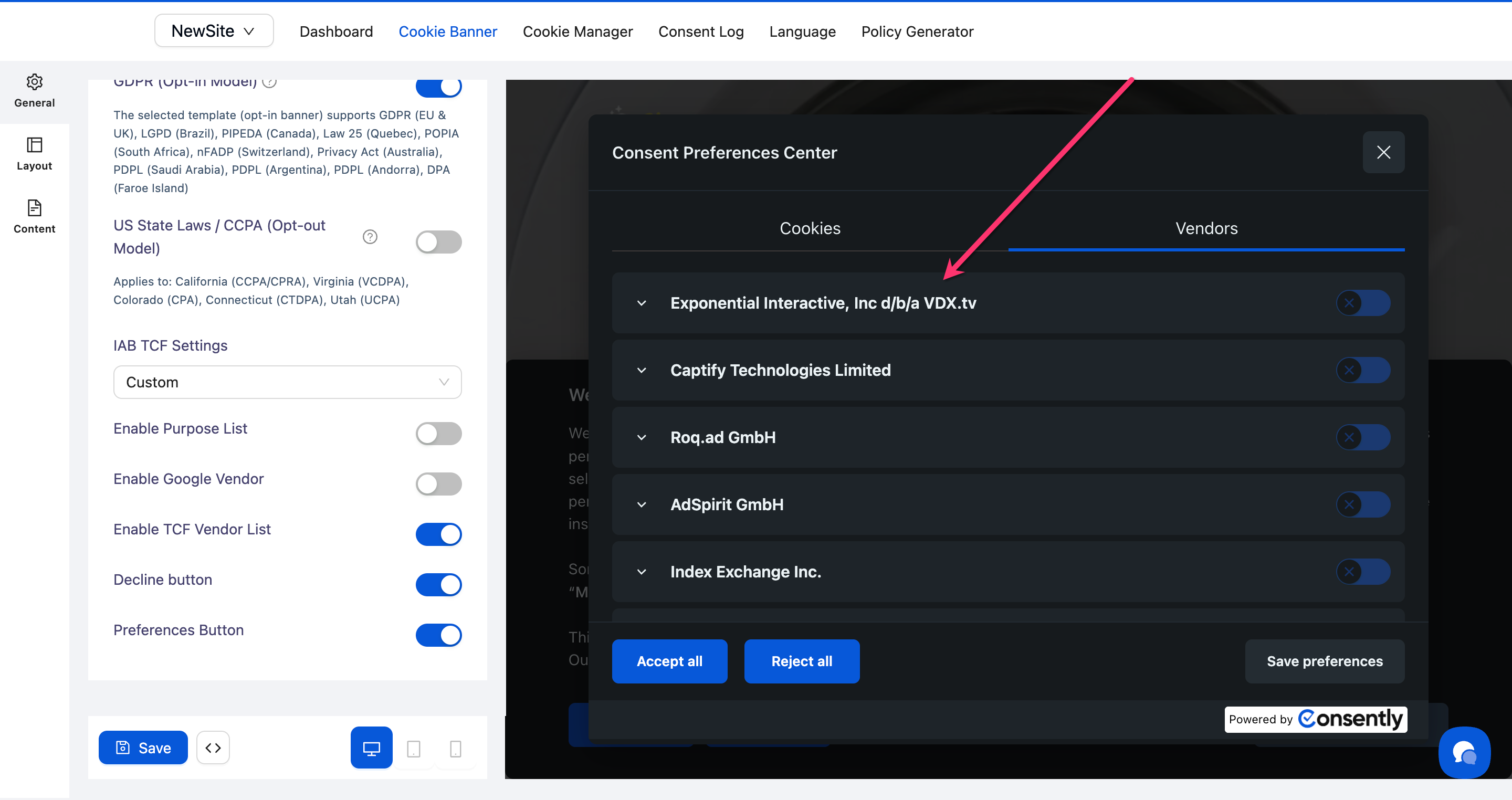Open the IAB TCF Settings Custom dropdown
The width and height of the screenshot is (1512, 800).
[287, 382]
